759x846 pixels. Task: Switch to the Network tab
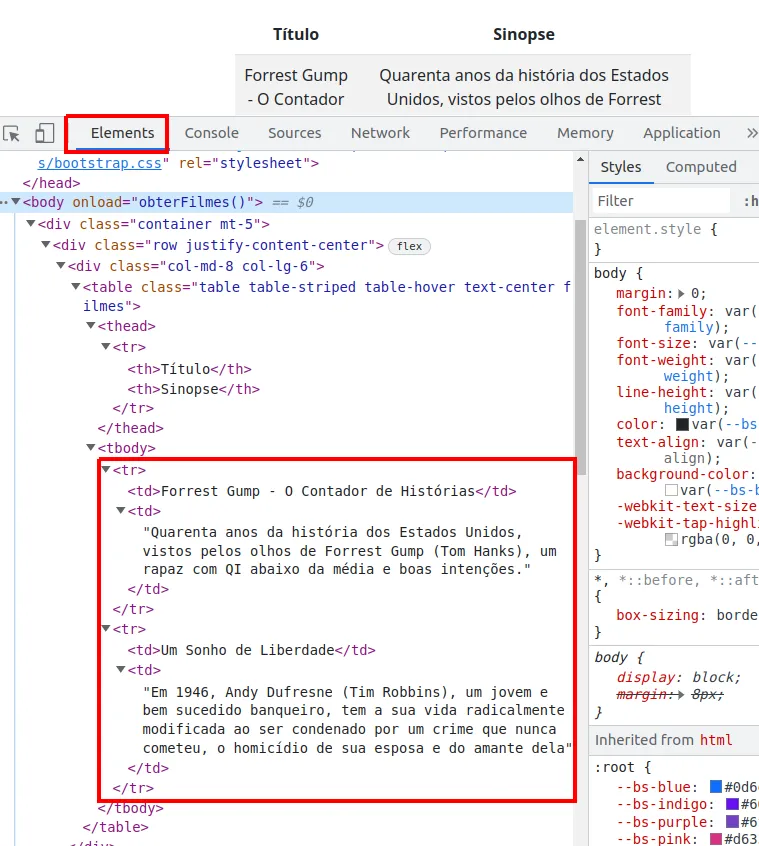tap(380, 133)
